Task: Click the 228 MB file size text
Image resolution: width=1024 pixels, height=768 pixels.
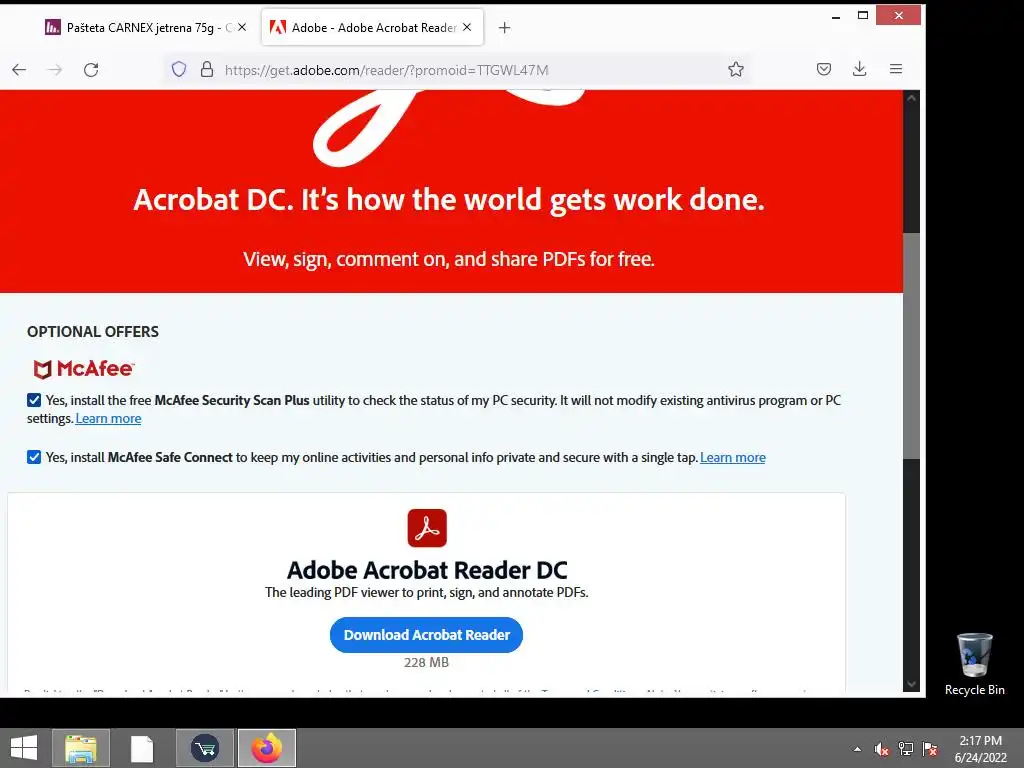Action: point(426,662)
